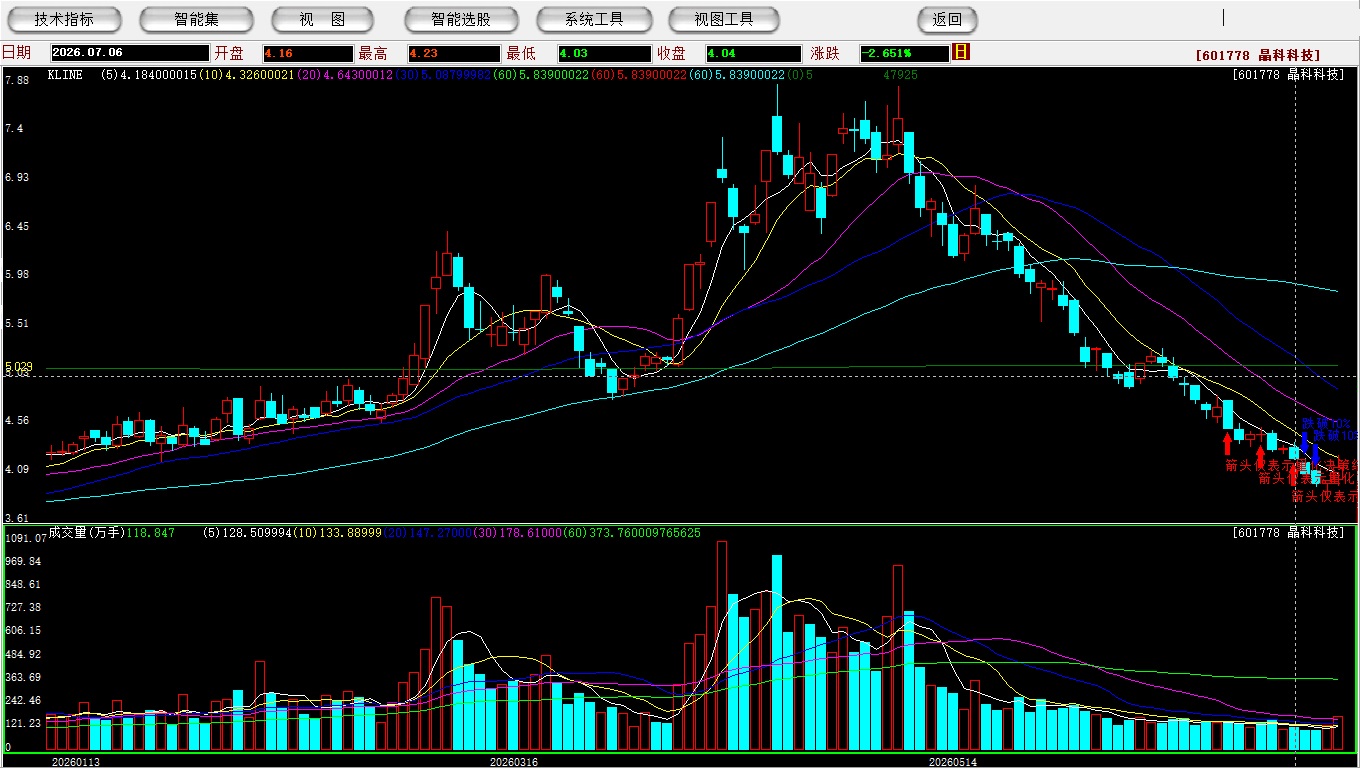
Task: Click the 成交量(万手) panel label
Action: pos(86,533)
